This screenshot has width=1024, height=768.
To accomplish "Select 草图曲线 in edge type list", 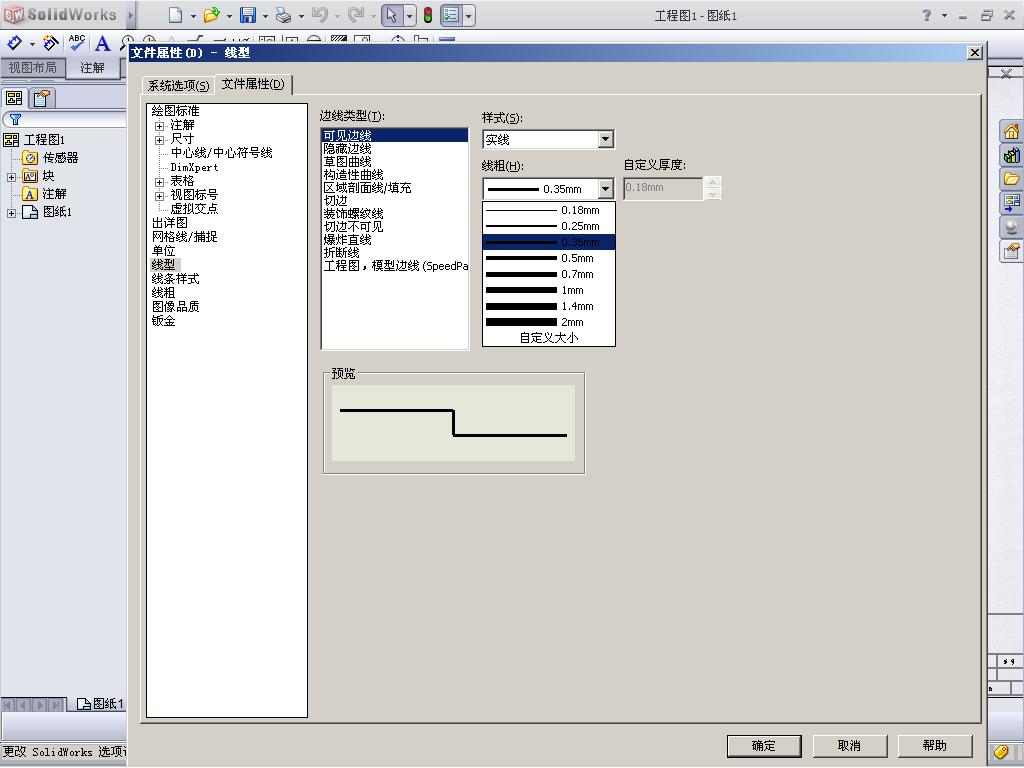I will coord(347,161).
